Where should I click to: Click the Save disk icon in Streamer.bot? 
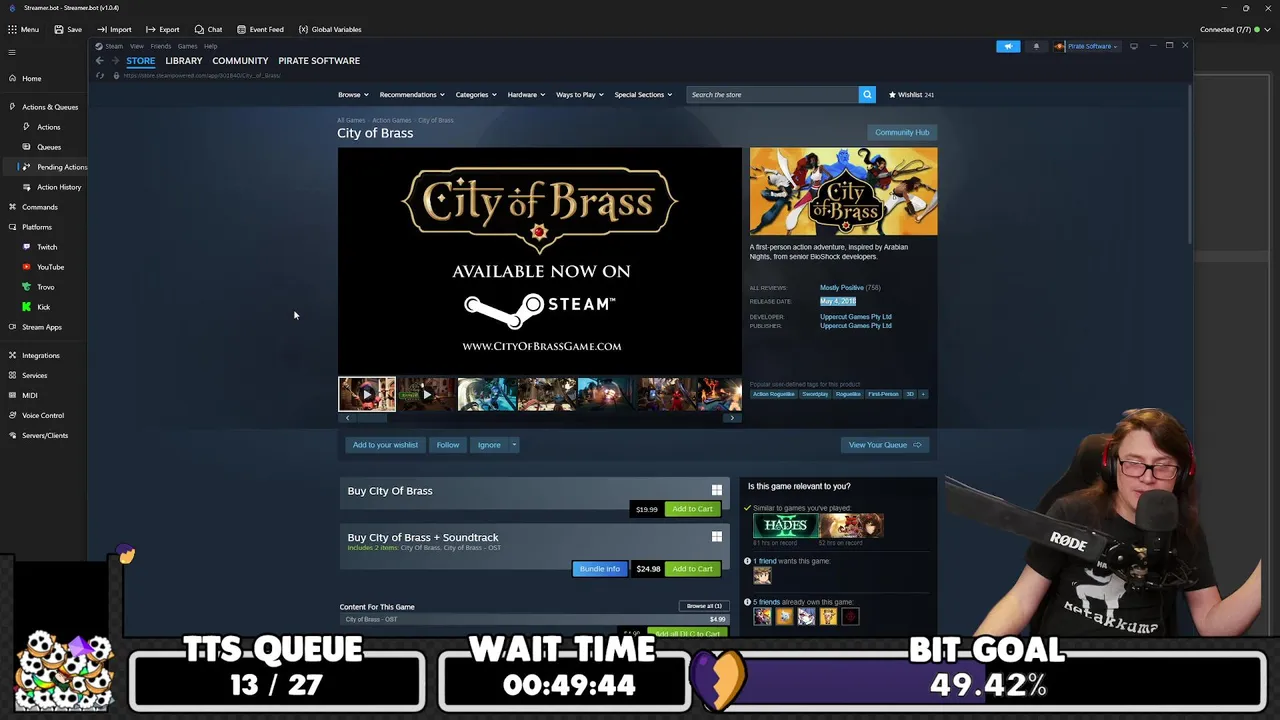point(59,29)
